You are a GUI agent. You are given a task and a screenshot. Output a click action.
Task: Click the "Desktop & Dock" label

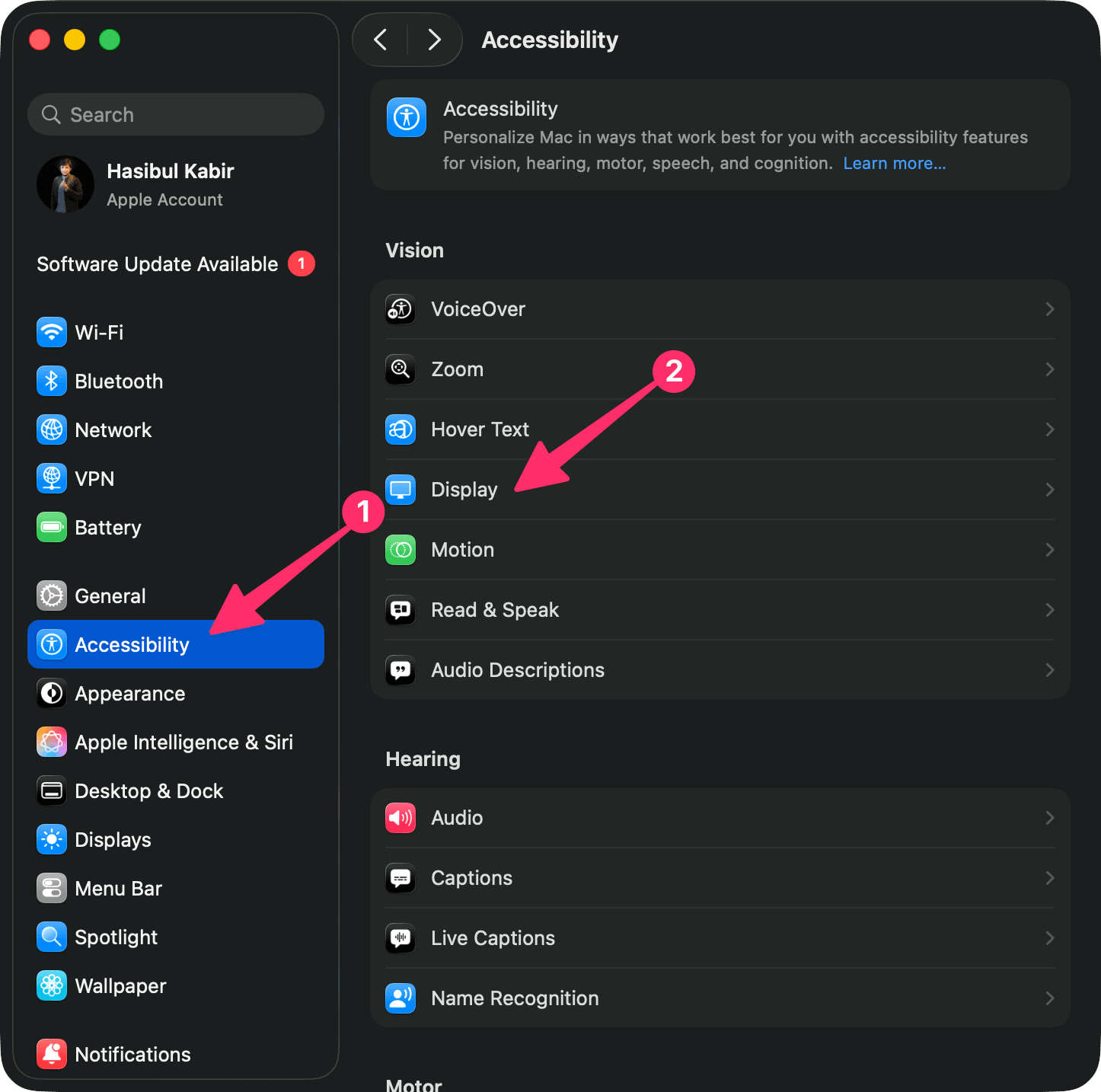click(x=149, y=790)
